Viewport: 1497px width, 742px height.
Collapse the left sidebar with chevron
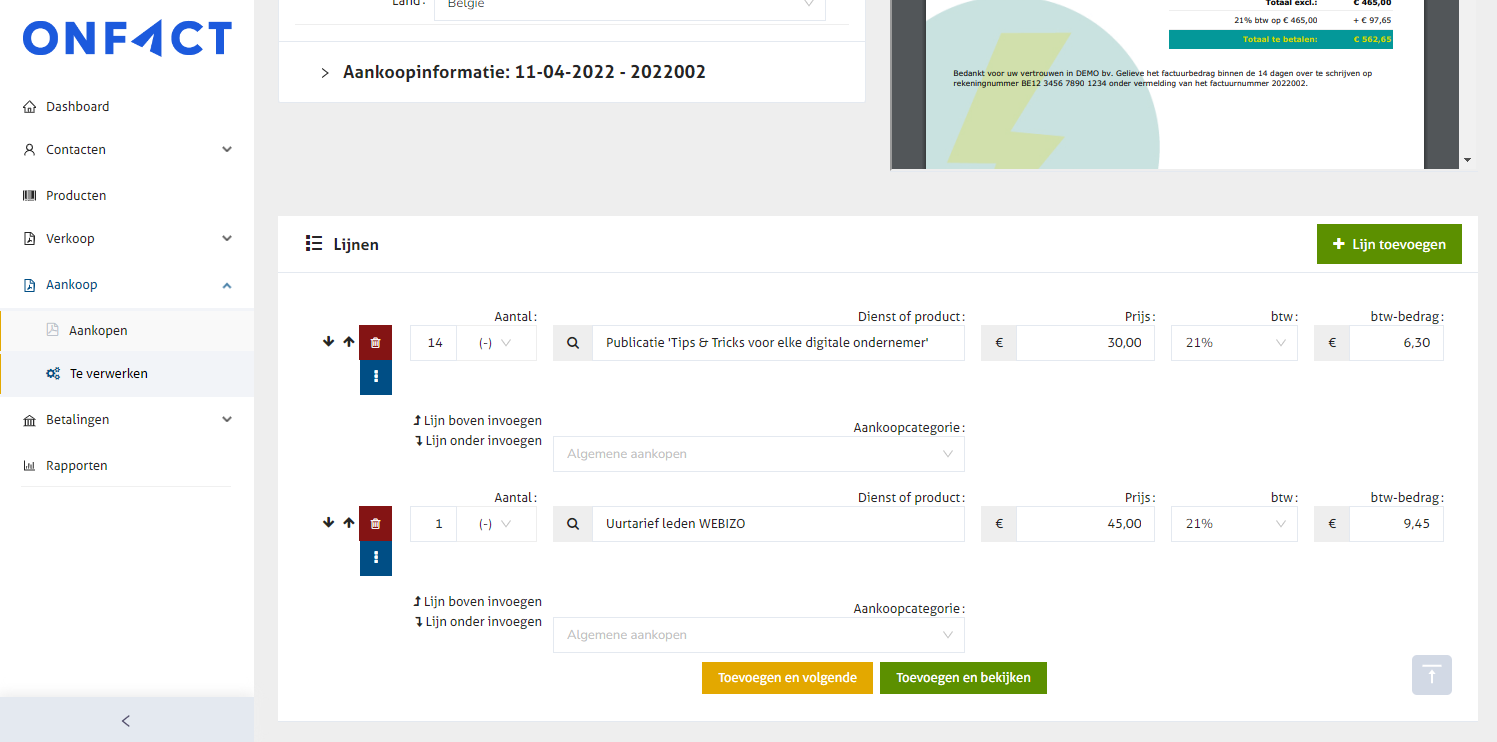[126, 720]
